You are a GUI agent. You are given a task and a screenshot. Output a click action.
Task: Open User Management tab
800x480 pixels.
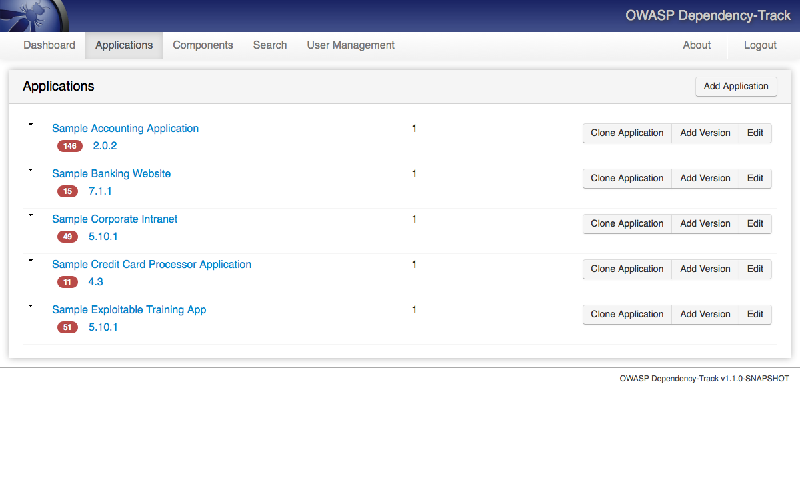[351, 45]
